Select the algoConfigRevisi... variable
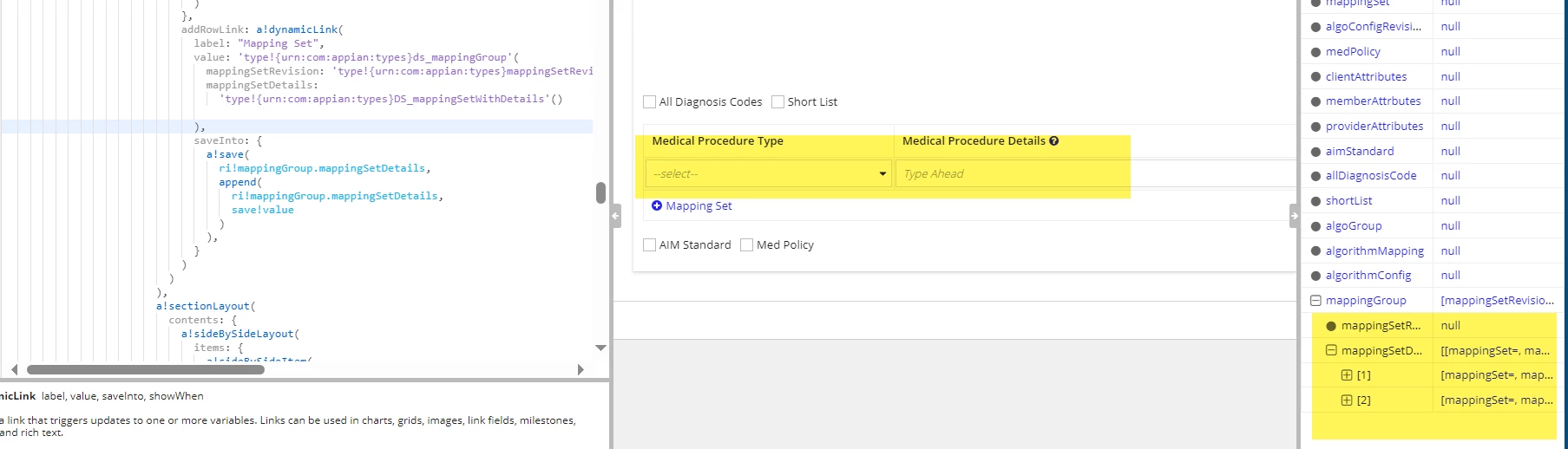 pos(1373,27)
